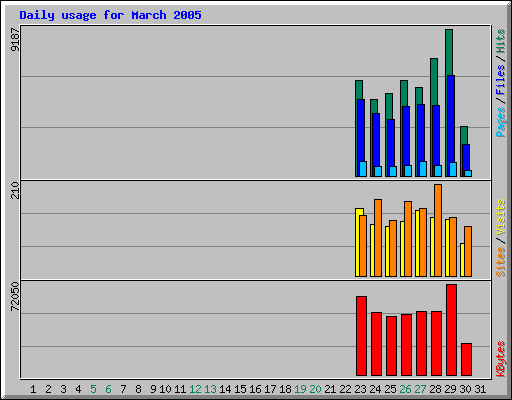
Task: Click the shortest red KBytes bar on day 30
Action: coord(466,359)
